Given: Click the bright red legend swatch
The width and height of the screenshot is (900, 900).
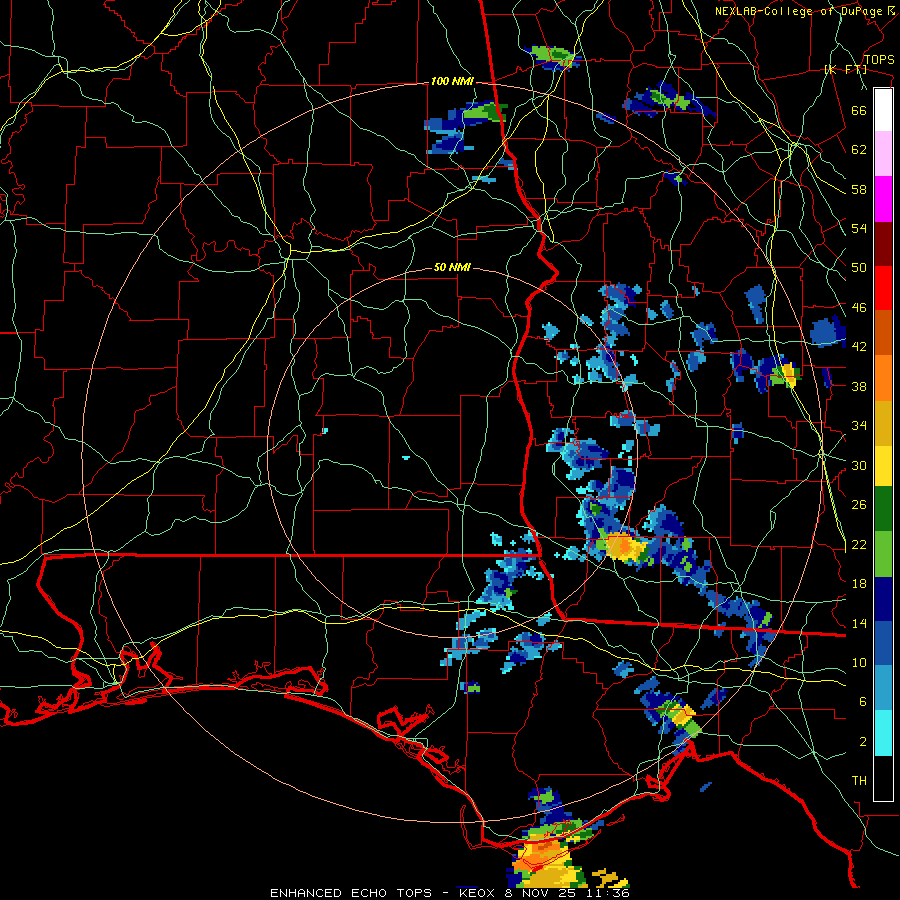Looking at the screenshot, I should (x=883, y=288).
